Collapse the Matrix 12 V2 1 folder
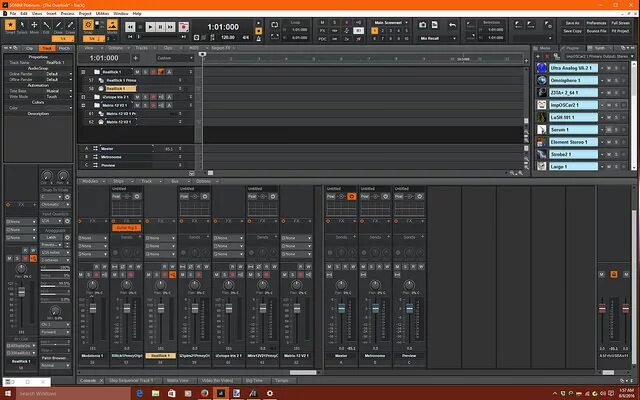Viewport: 640px width, 400px height. pyautogui.click(x=83, y=105)
